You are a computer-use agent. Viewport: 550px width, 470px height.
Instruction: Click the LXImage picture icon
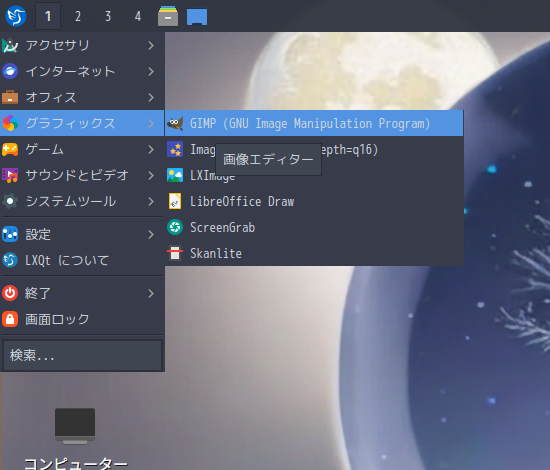(175, 175)
